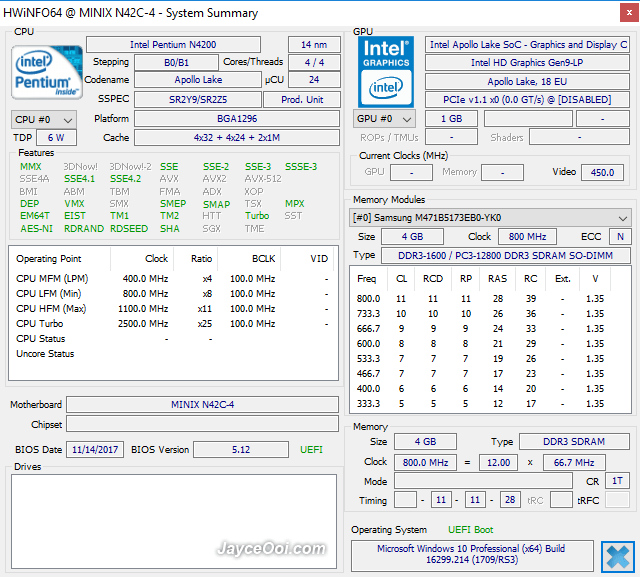Click the SR2Y9/SR2Z5 SSPEC value
The image size is (640, 577).
(198, 100)
